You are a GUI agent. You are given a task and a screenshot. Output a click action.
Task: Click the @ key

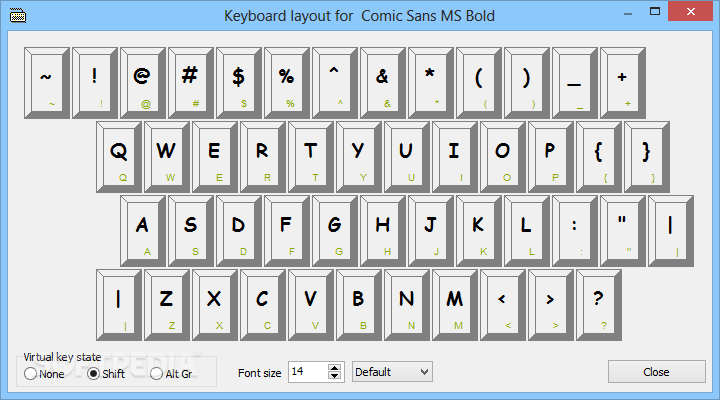(143, 83)
